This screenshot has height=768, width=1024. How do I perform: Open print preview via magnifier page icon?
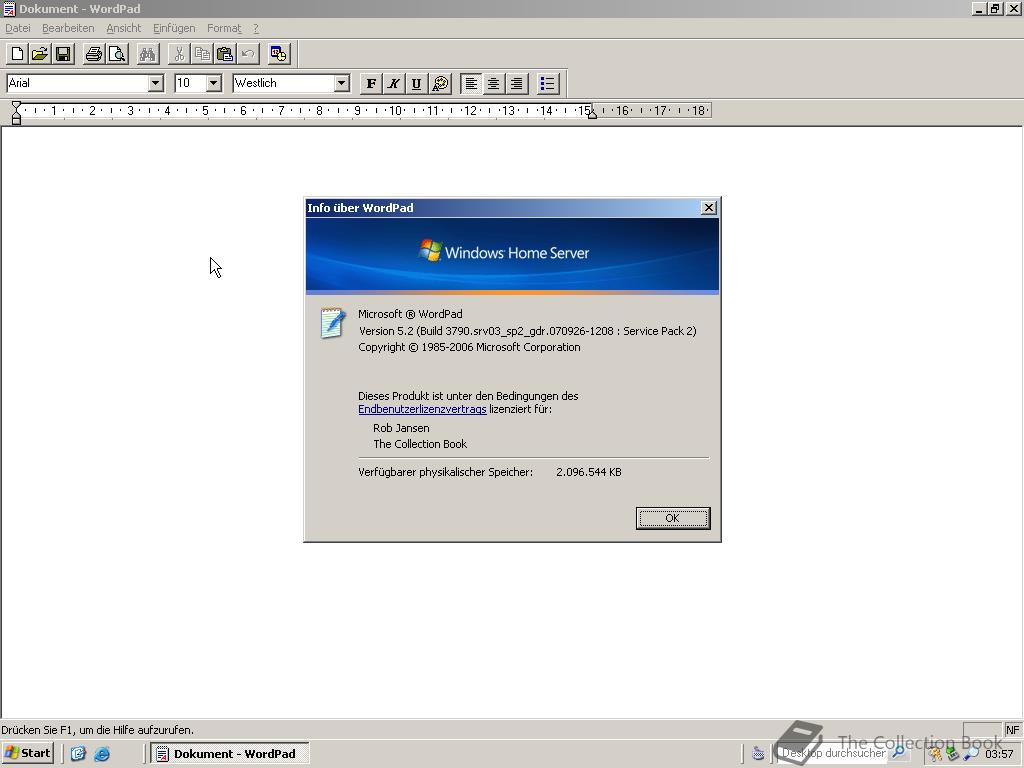click(117, 54)
